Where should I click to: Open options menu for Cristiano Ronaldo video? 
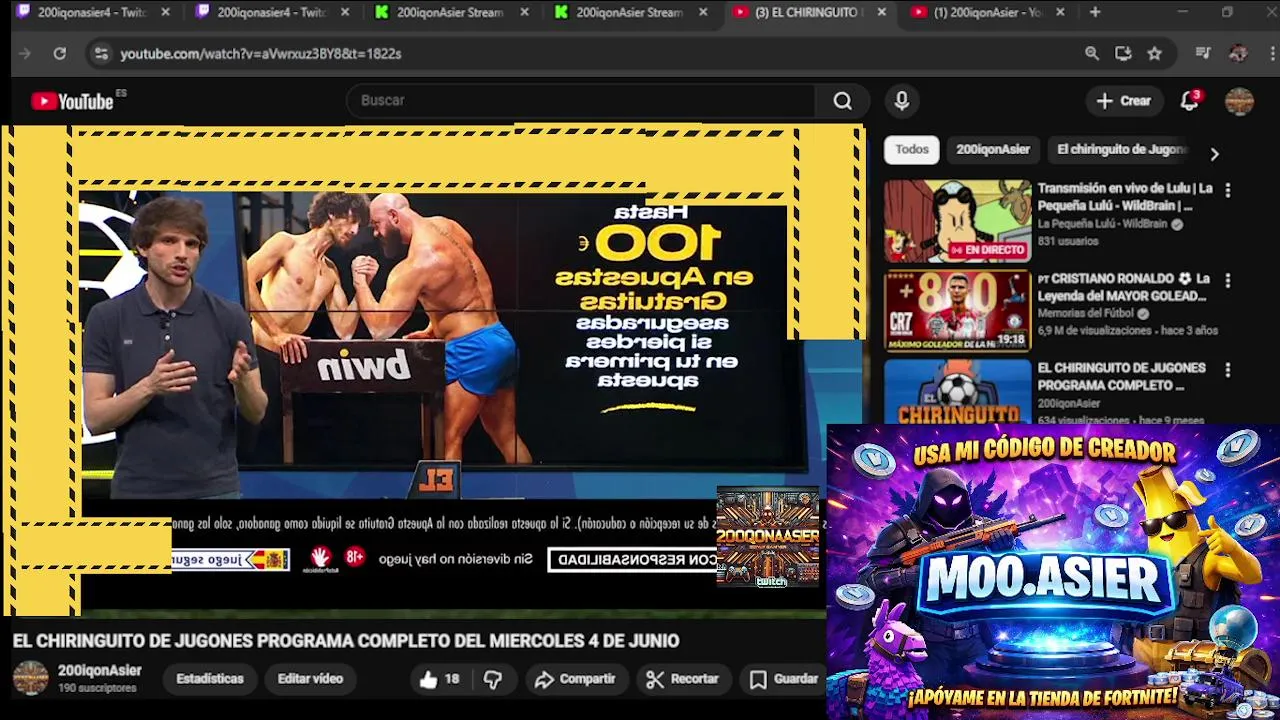1228,280
